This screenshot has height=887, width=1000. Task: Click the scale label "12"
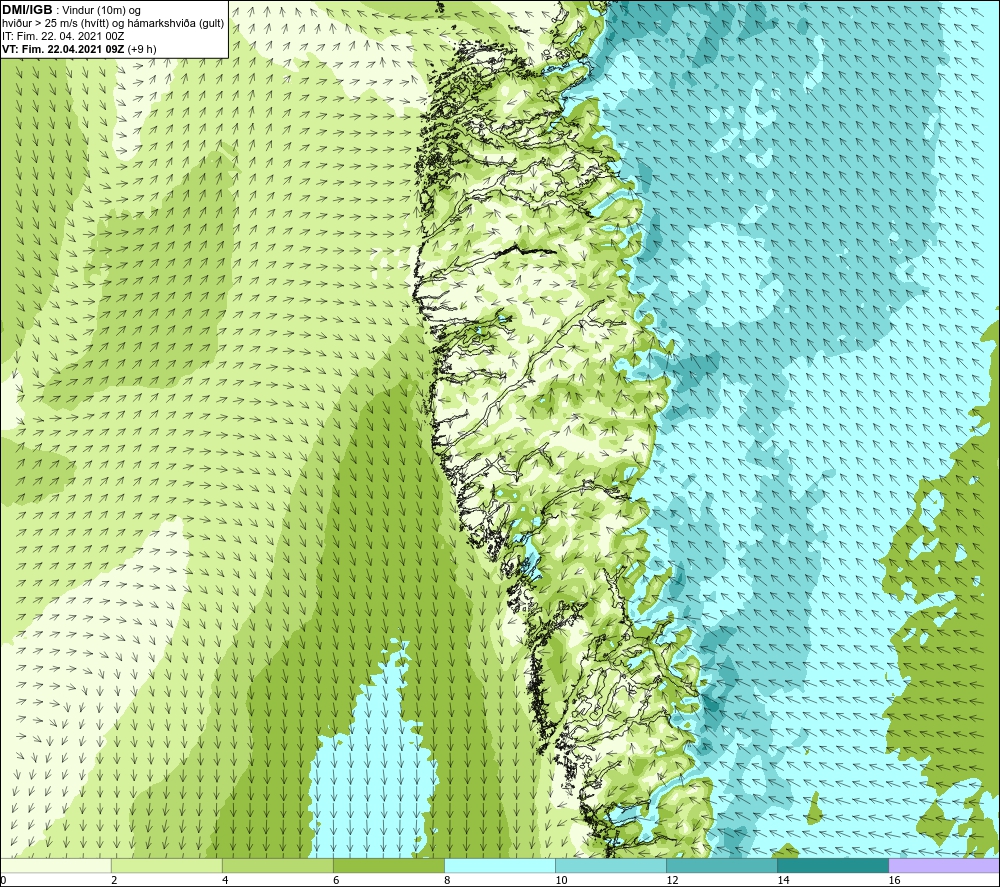click(672, 881)
